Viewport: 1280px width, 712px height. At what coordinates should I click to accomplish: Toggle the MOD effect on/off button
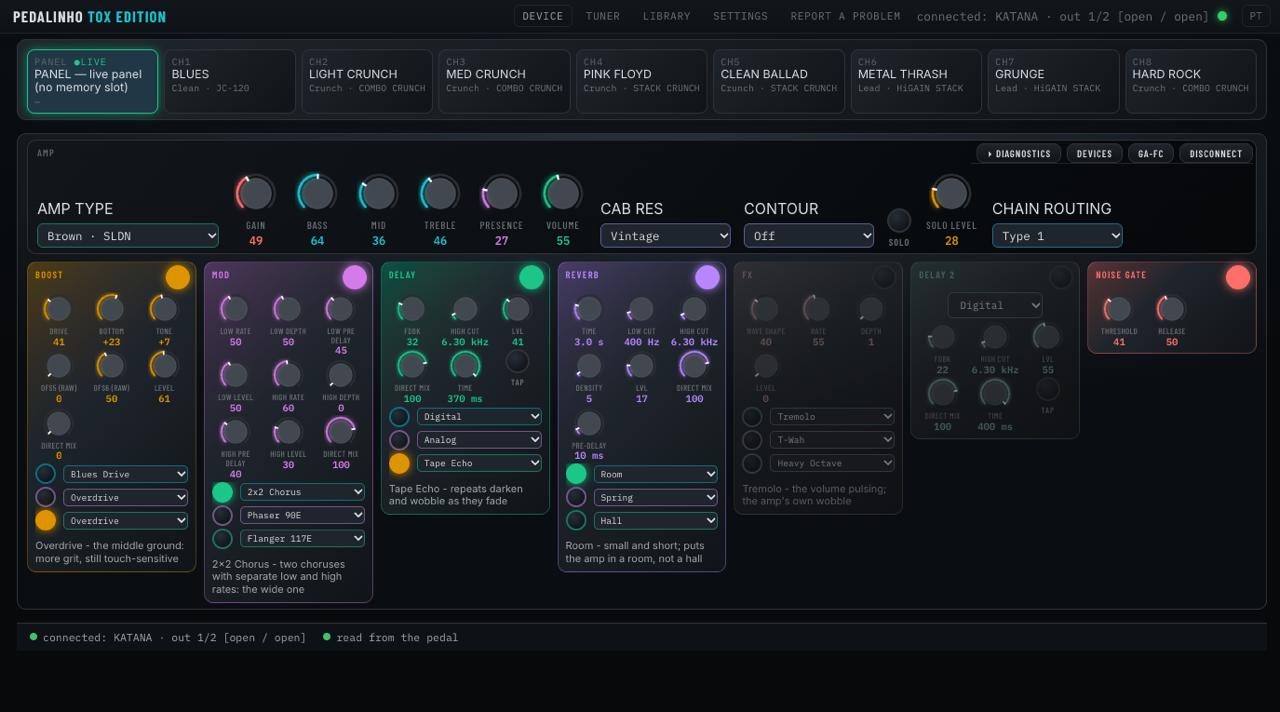[354, 277]
